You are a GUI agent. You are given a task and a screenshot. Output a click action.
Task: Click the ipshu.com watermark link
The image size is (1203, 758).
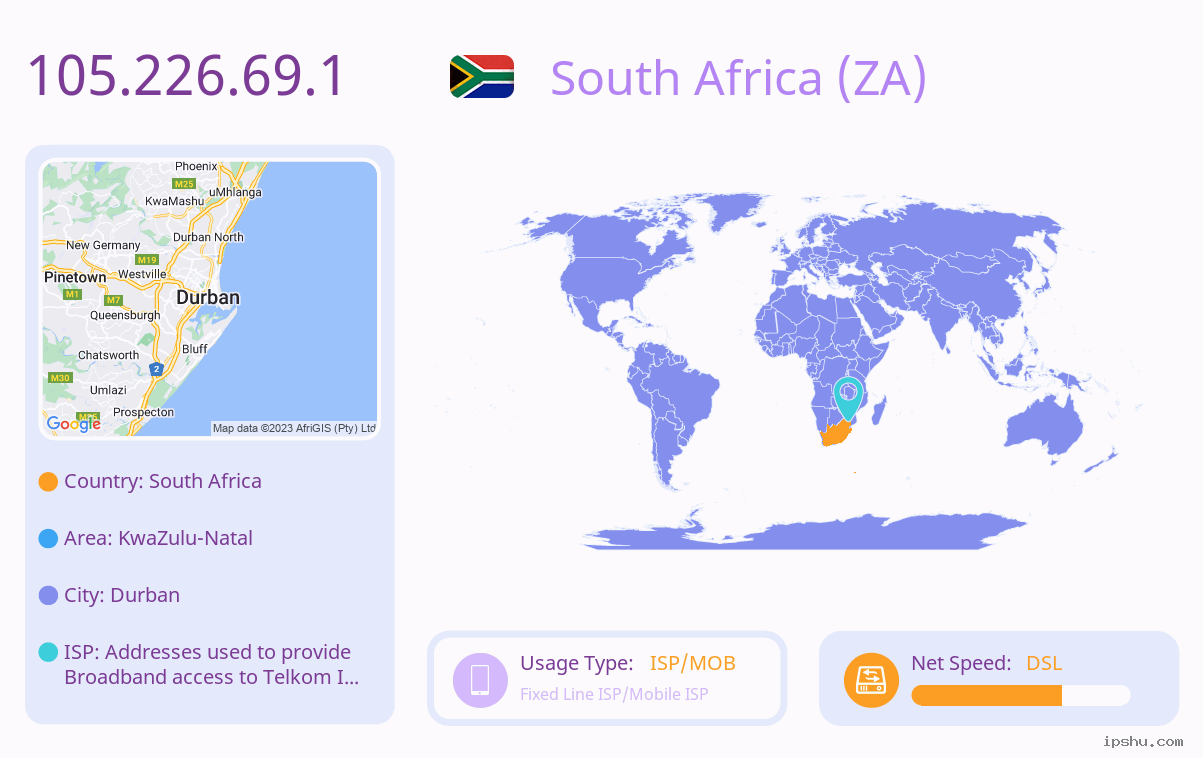point(1143,741)
